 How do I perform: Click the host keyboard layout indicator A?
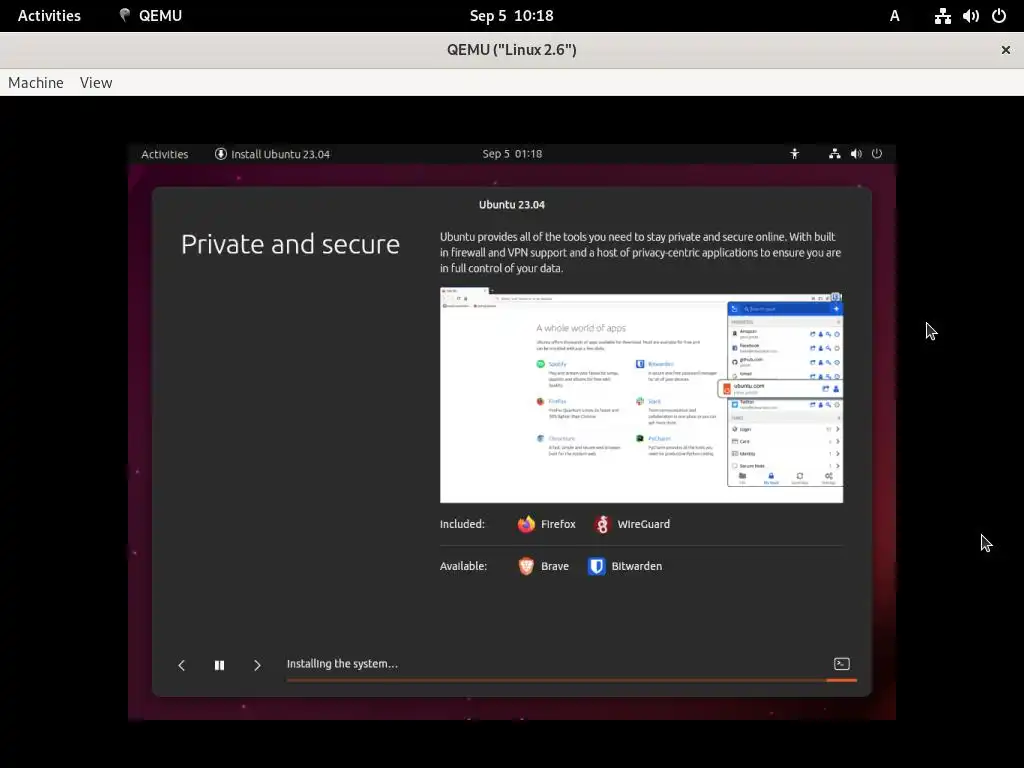tap(895, 16)
